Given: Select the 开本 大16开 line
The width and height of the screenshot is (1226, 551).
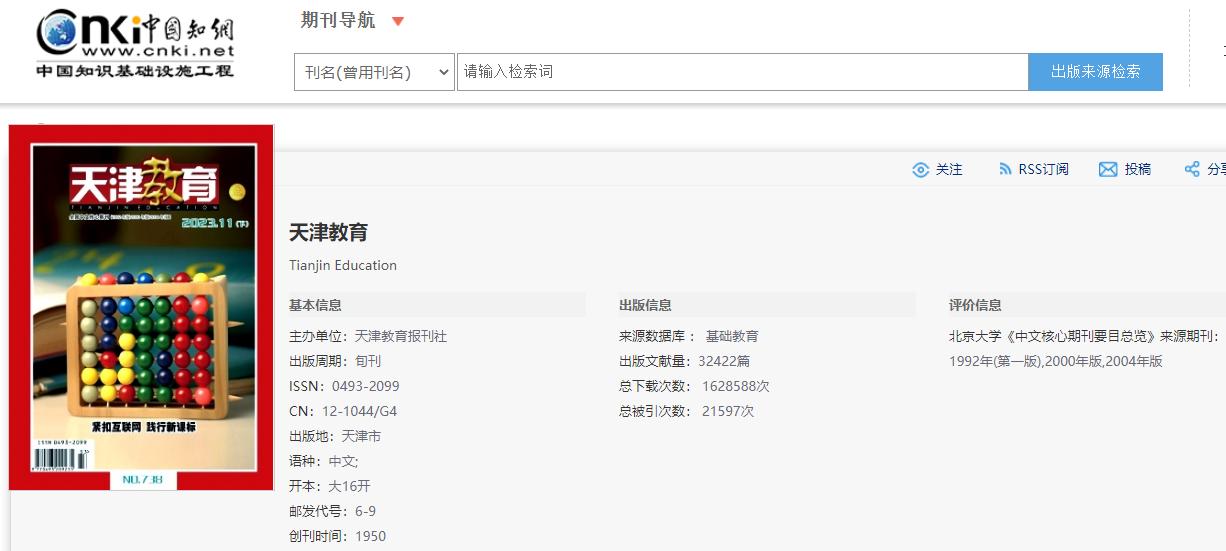Looking at the screenshot, I should coord(330,486).
